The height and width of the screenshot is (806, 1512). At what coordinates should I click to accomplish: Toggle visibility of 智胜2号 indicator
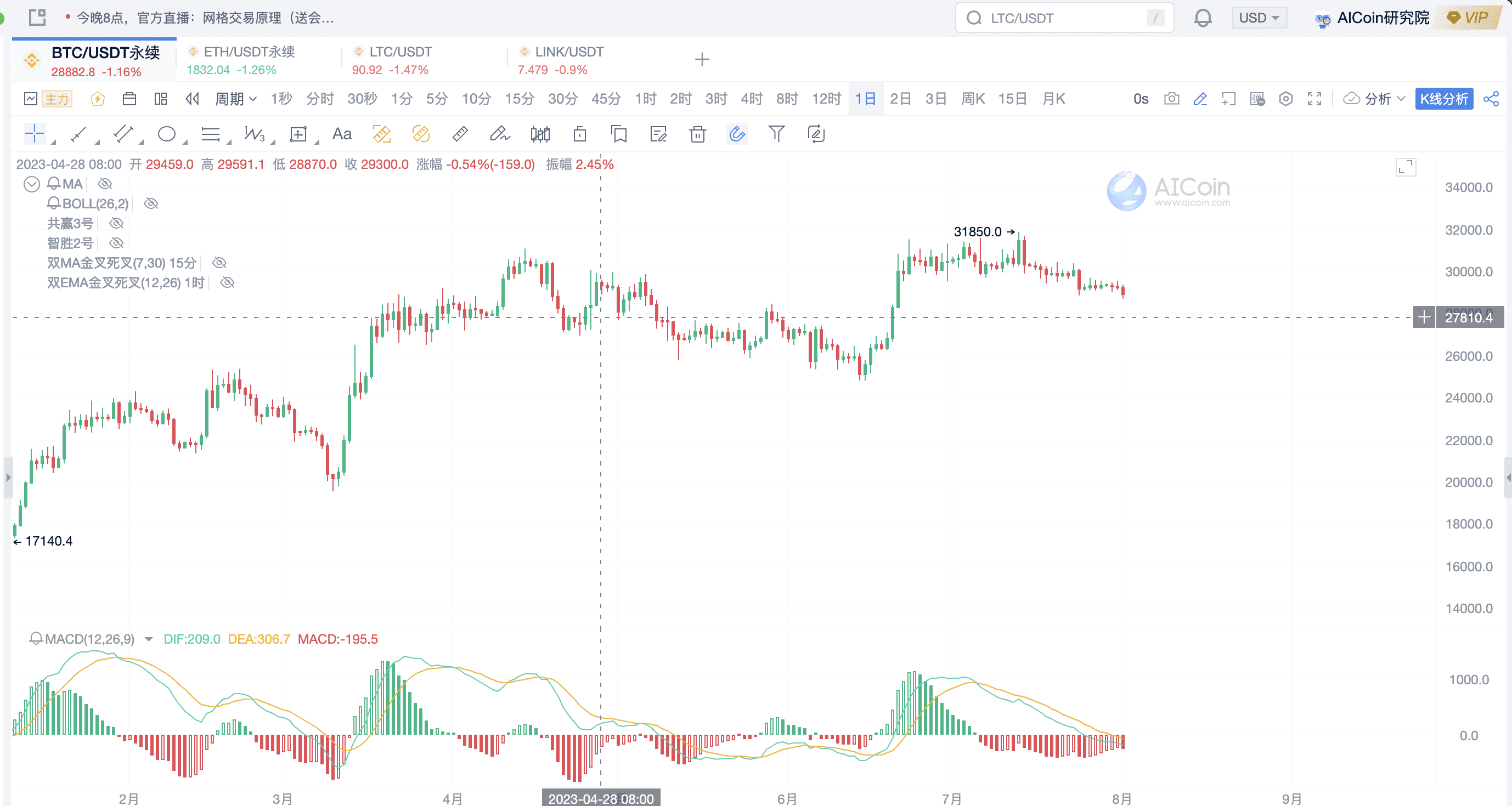coord(116,243)
